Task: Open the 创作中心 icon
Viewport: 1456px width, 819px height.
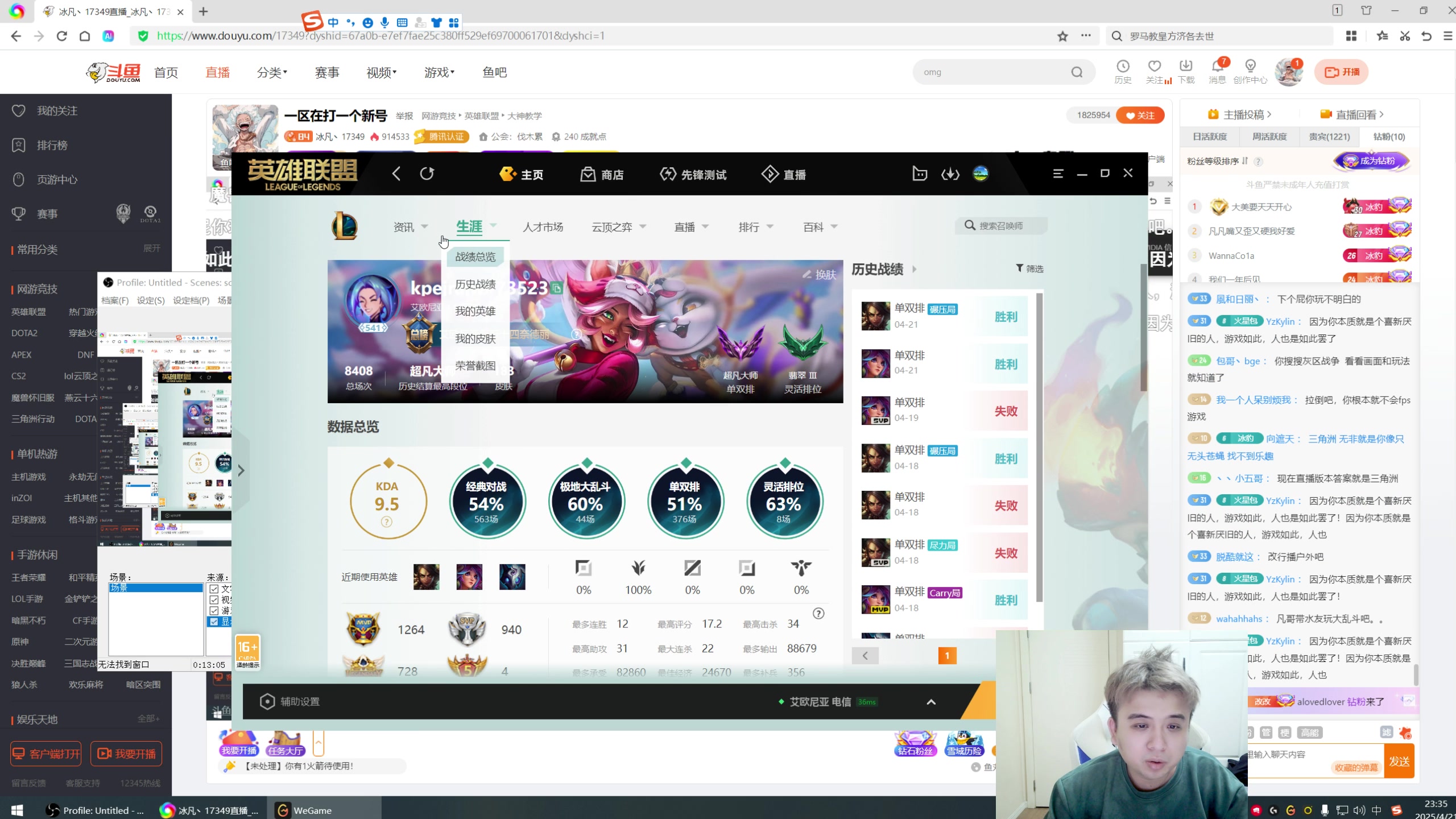Action: pyautogui.click(x=1250, y=72)
